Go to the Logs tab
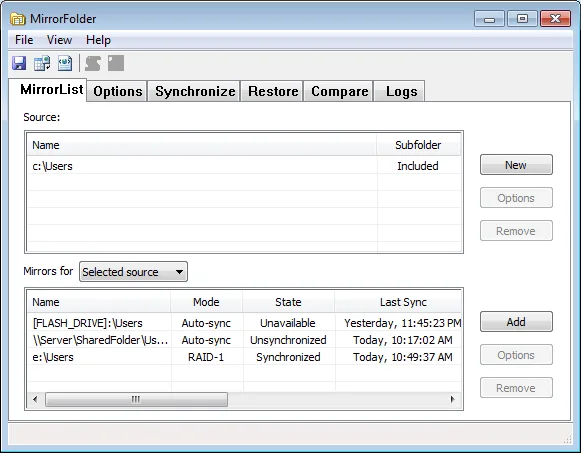Viewport: 581px width, 453px height. (401, 91)
